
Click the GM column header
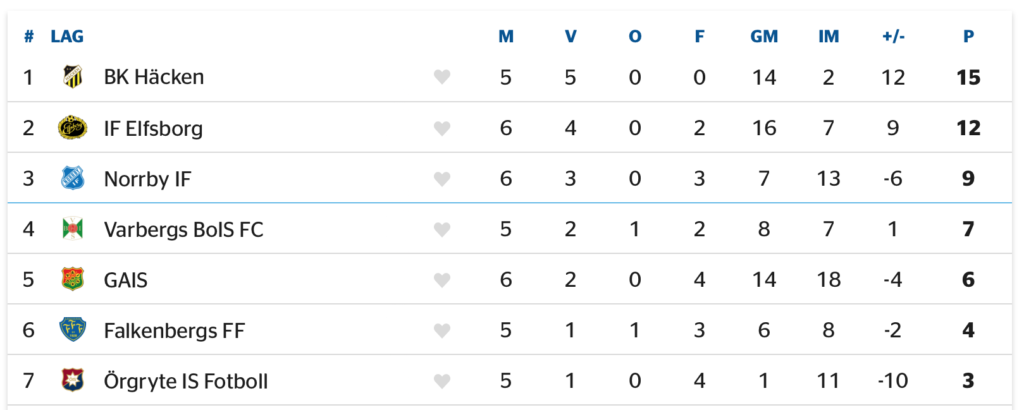point(764,37)
